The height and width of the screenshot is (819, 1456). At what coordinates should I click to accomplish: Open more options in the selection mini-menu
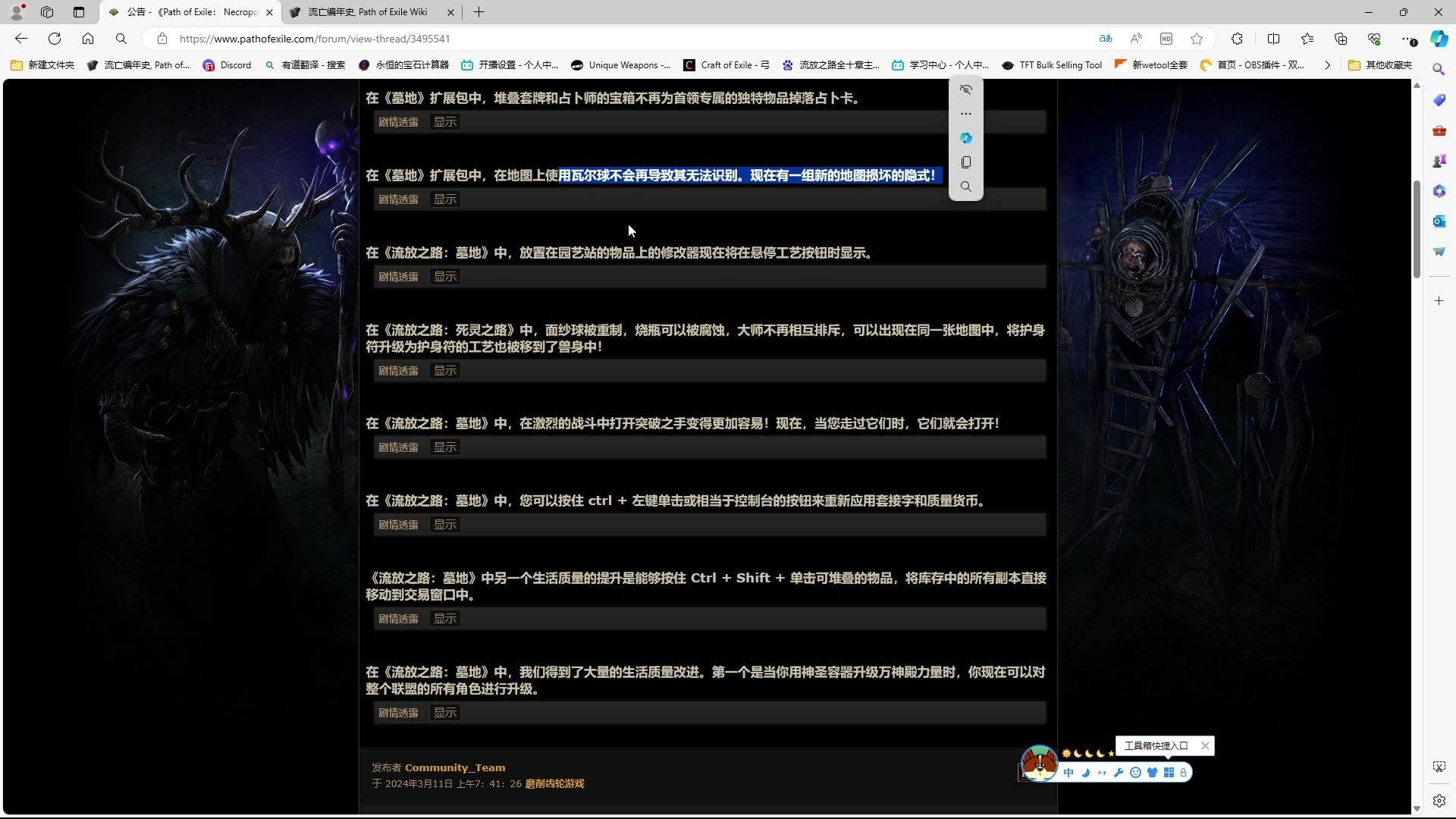tap(966, 114)
